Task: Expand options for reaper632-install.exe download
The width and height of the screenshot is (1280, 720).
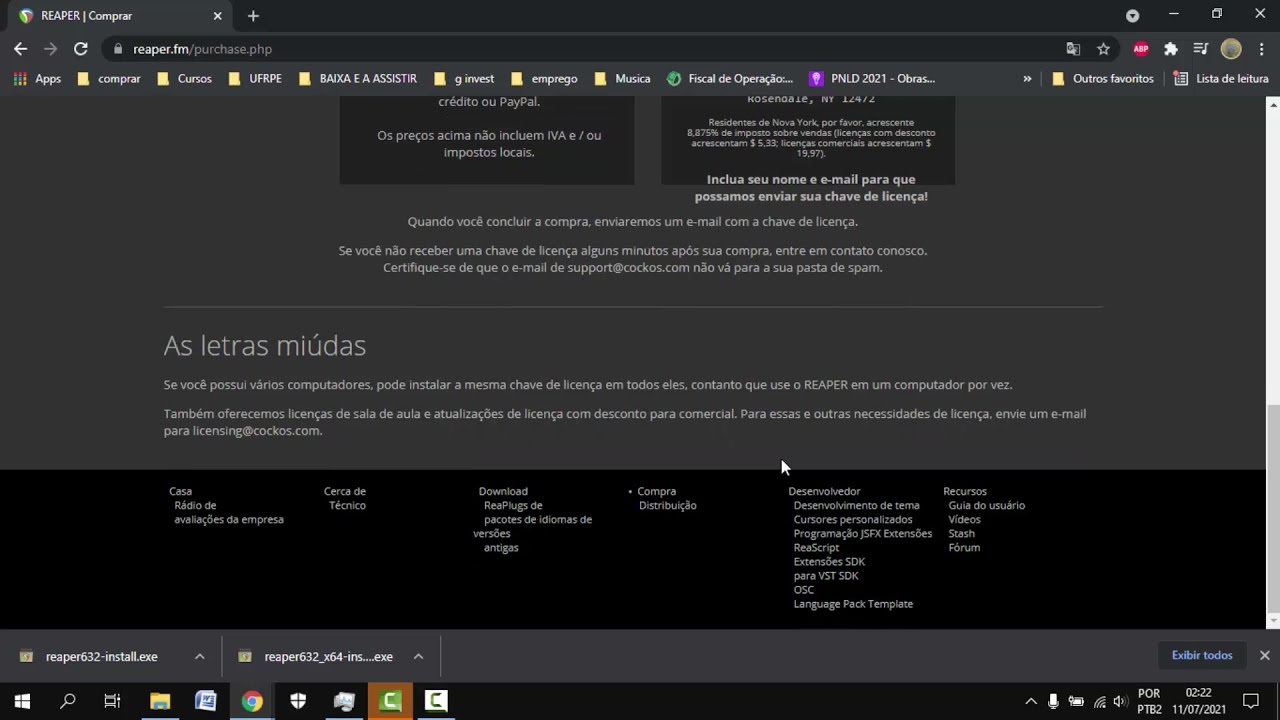Action: tap(199, 656)
